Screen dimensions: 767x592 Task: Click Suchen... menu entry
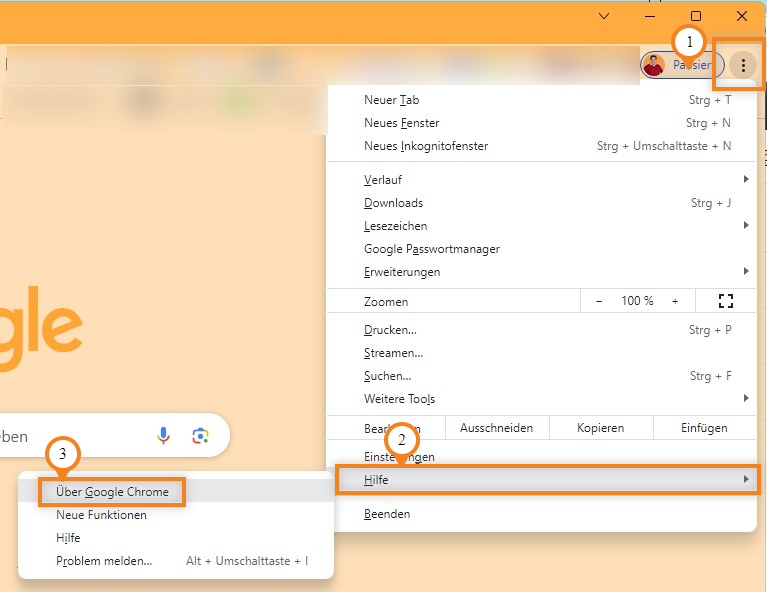coord(541,376)
